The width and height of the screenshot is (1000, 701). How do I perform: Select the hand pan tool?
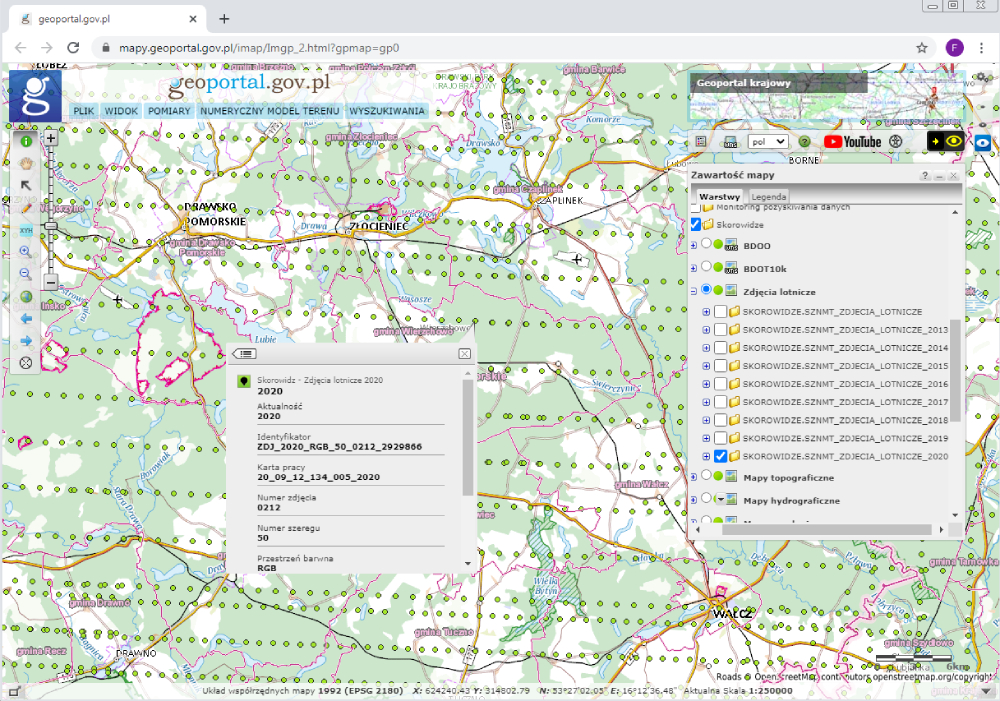pyautogui.click(x=26, y=163)
